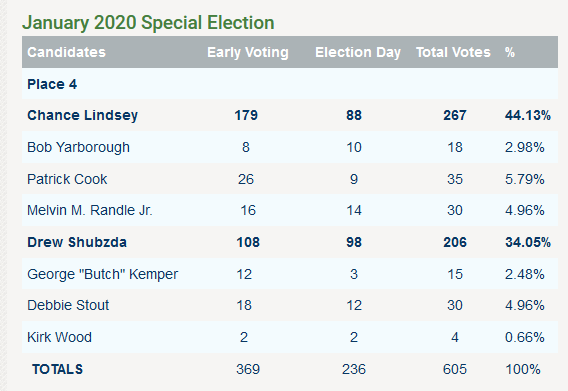
Task: Click Chance Lindsey's 44.13% percentage cell
Action: tap(528, 115)
